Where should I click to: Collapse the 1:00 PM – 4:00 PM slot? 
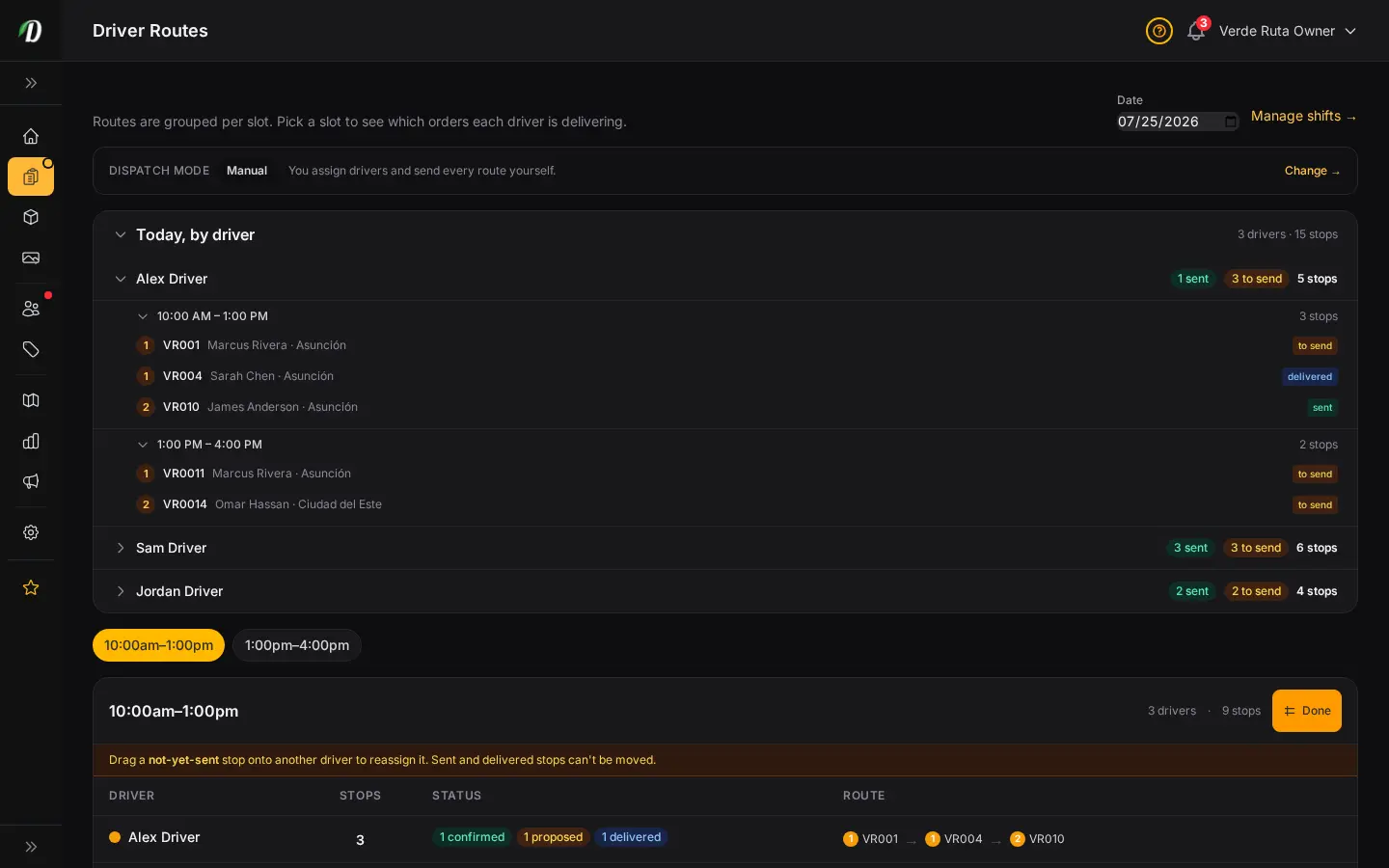click(143, 445)
